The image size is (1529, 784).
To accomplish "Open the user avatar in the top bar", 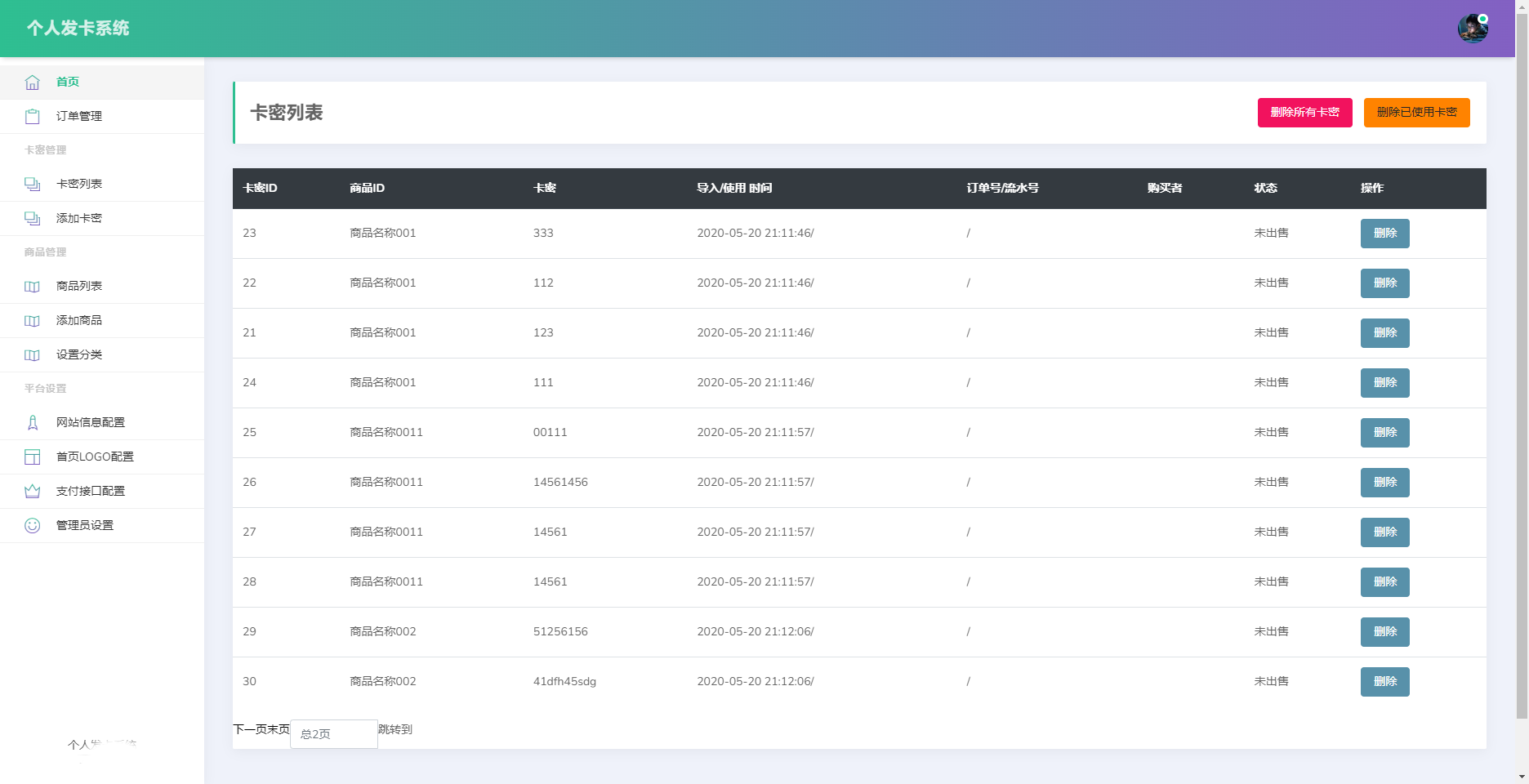I will pyautogui.click(x=1473, y=27).
